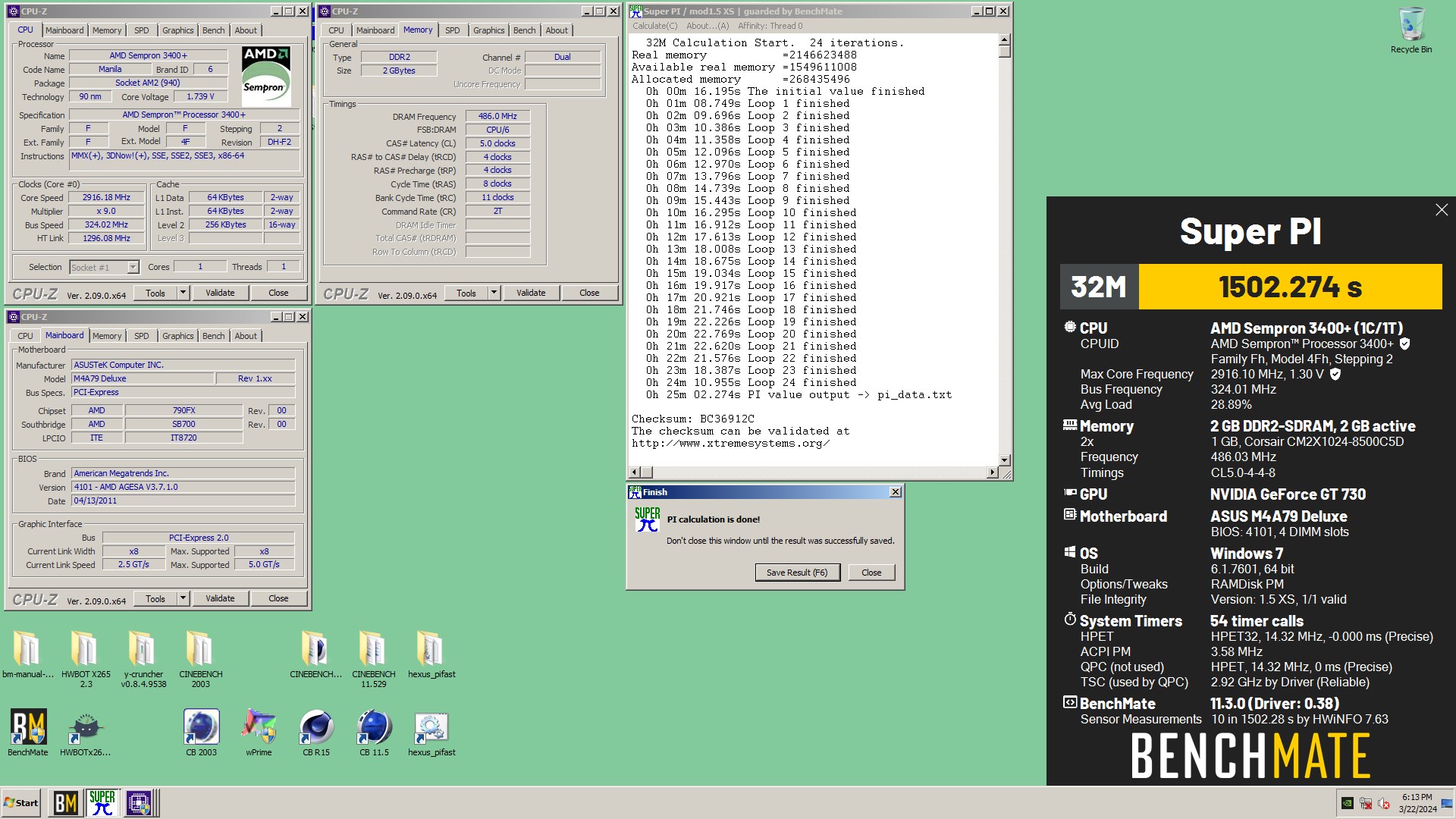Click Close in CPU-Z Memory window
Image resolution: width=1456 pixels, height=819 pixels.
(x=589, y=293)
